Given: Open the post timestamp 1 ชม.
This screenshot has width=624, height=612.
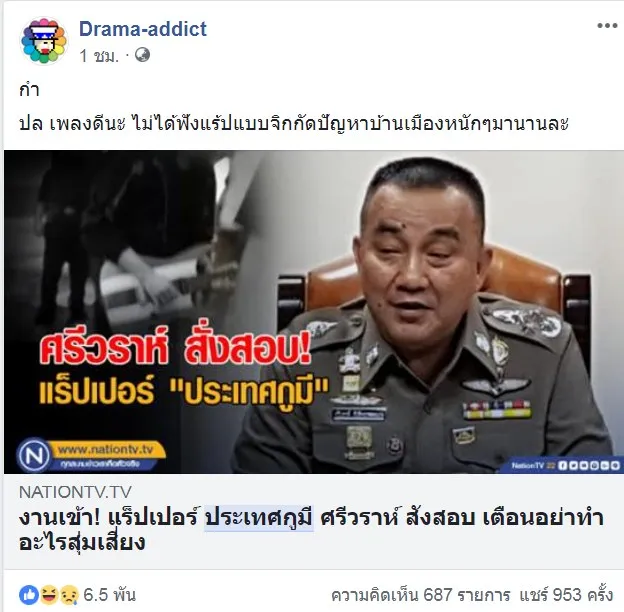Looking at the screenshot, I should click(99, 56).
